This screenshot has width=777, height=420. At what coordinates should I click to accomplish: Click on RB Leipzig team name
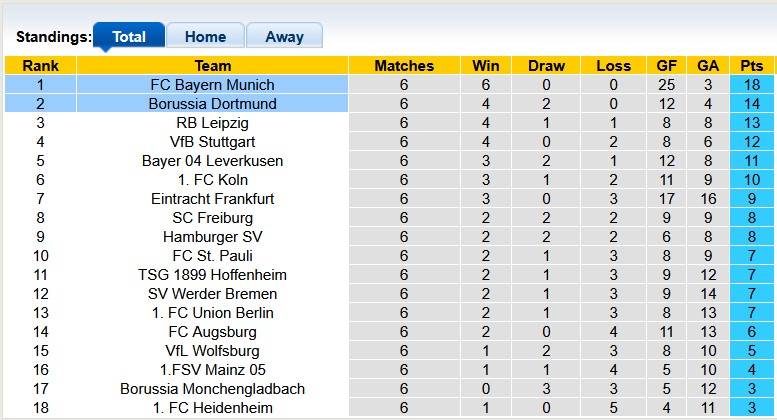212,123
